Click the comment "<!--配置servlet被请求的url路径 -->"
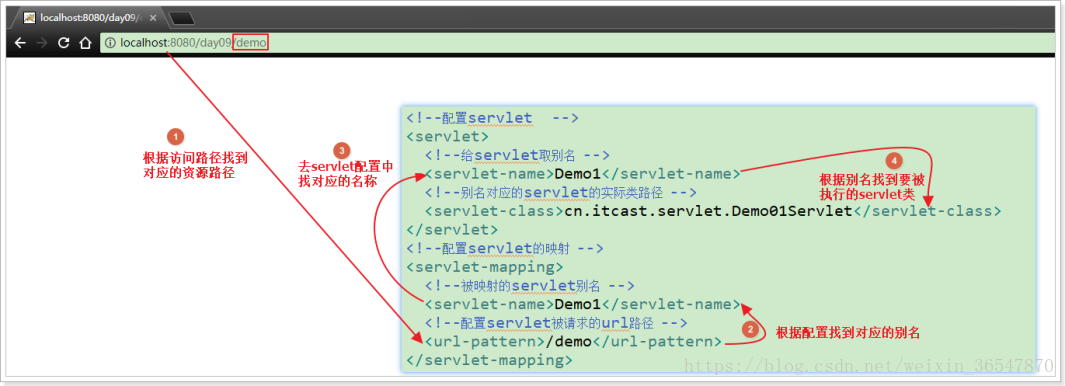The width and height of the screenshot is (1065, 386). [x=556, y=323]
